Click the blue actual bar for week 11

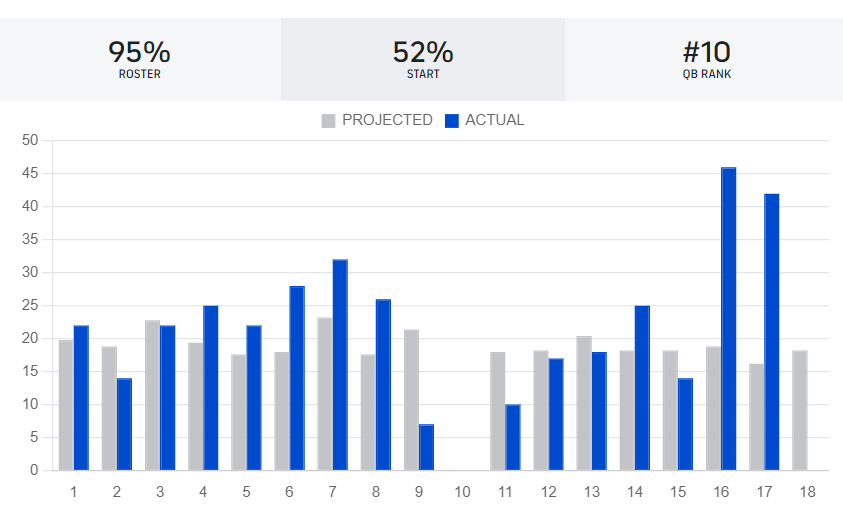pyautogui.click(x=513, y=437)
